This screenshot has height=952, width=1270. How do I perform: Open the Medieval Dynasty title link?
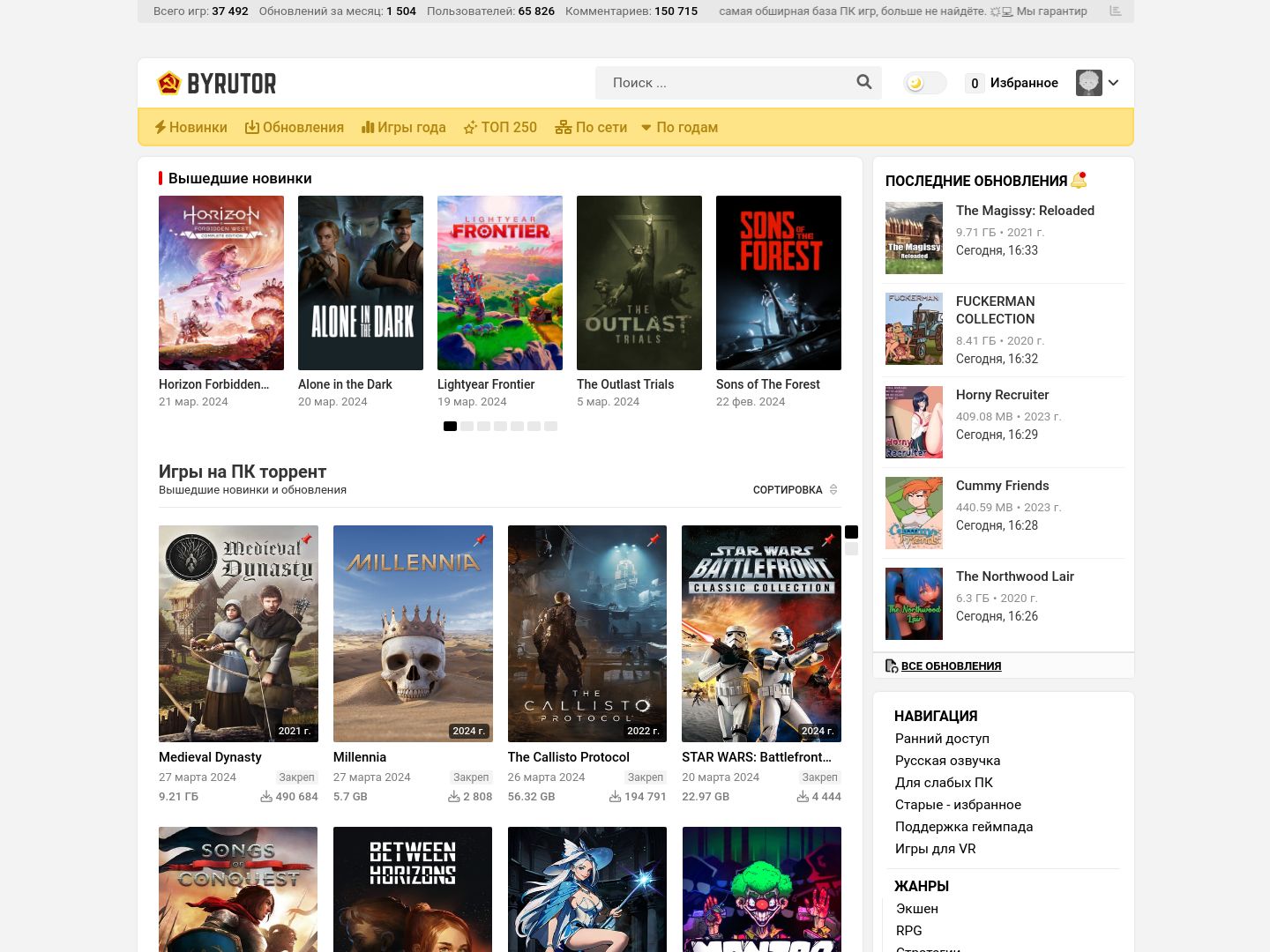point(210,756)
